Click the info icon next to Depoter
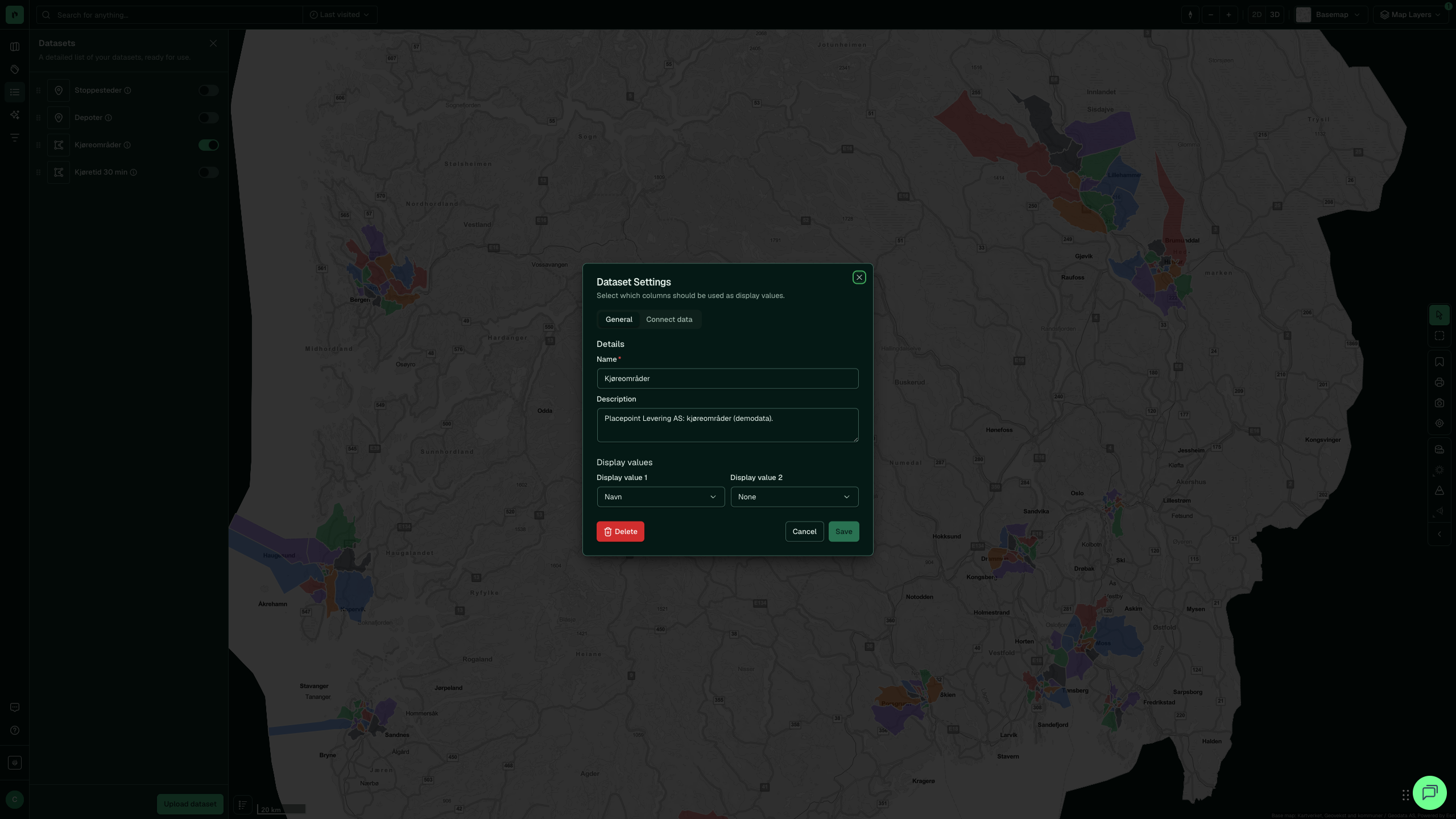Screen dimensions: 1456x819 (108, 118)
